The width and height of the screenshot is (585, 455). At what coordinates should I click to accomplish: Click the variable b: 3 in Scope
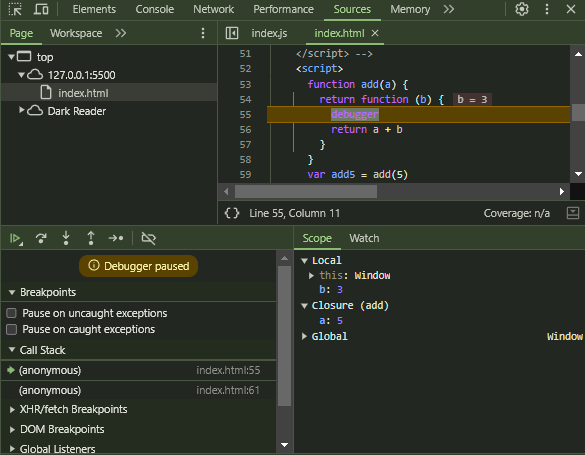[331, 290]
